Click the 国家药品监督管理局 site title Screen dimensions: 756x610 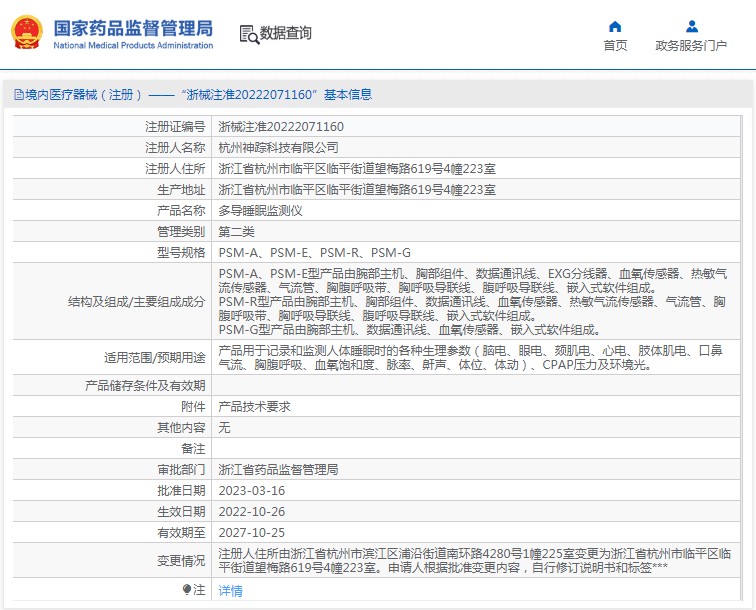pos(132,27)
